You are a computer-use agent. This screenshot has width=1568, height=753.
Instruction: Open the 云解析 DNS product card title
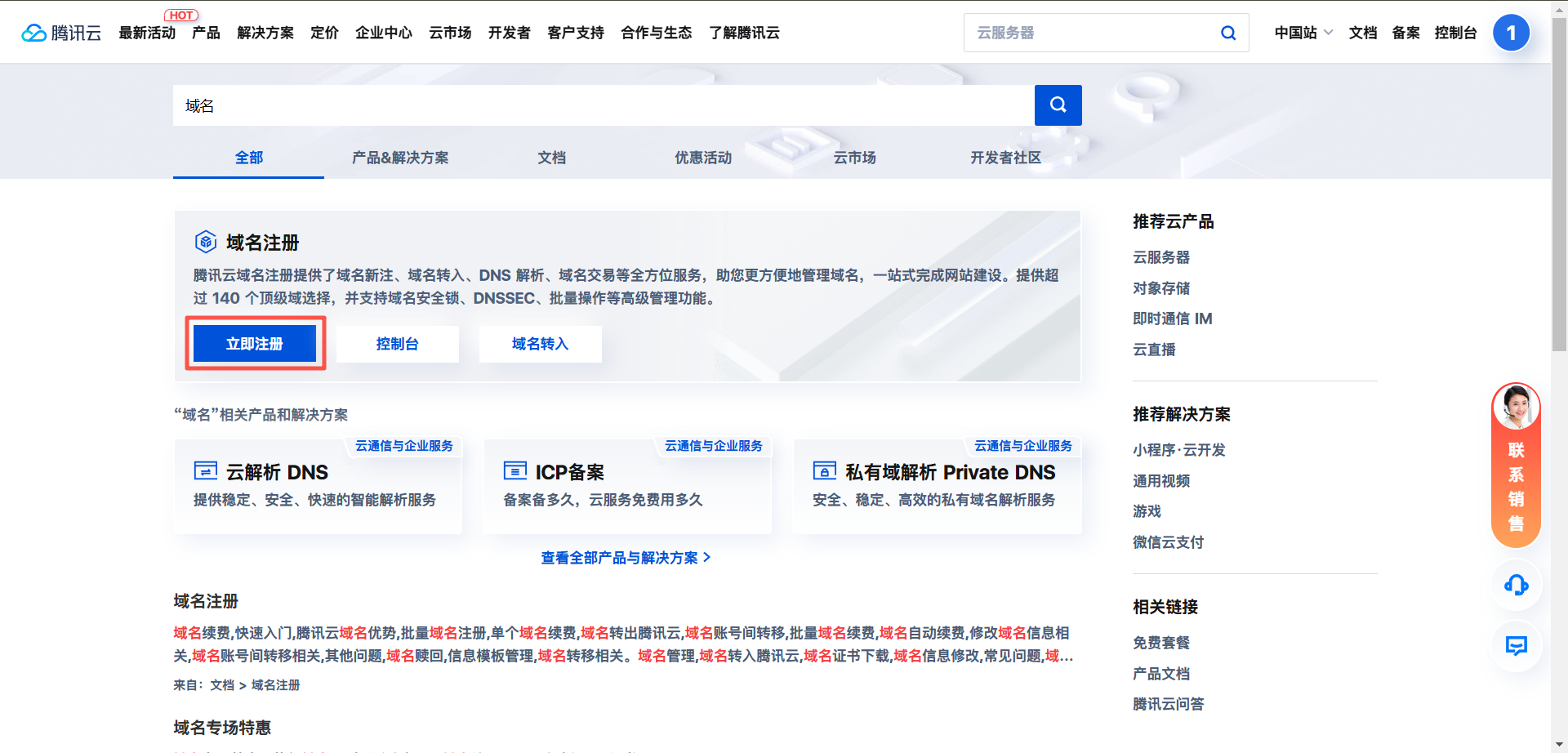pos(277,472)
